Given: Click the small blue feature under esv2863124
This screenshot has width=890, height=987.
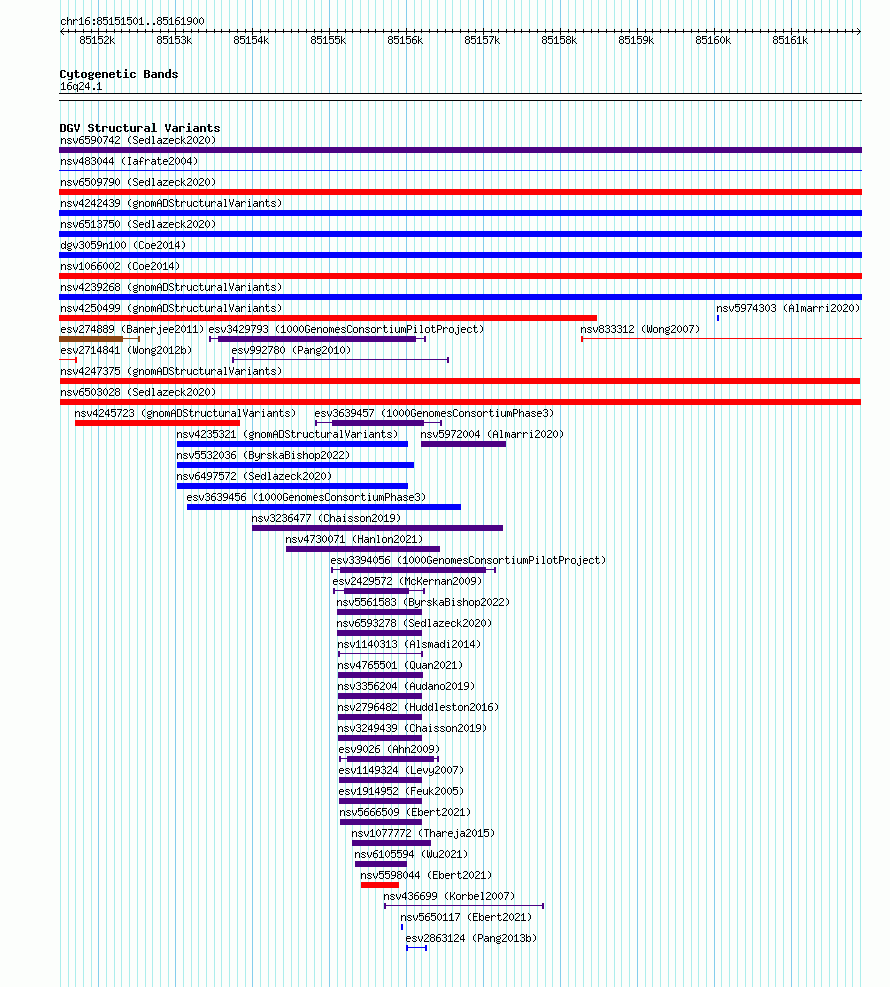Looking at the screenshot, I should click(417, 948).
